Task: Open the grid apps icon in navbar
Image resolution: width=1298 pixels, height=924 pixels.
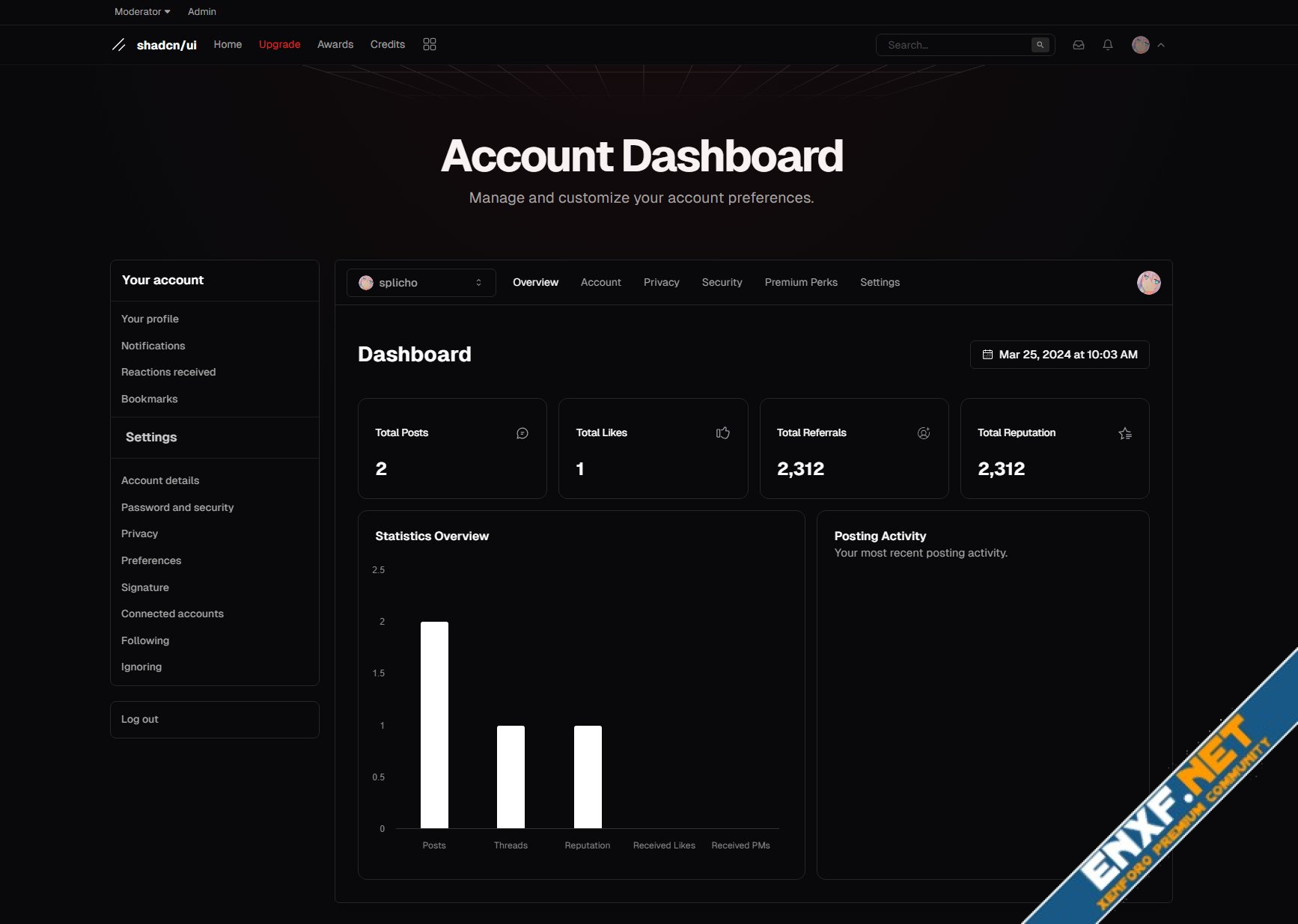Action: pyautogui.click(x=429, y=45)
